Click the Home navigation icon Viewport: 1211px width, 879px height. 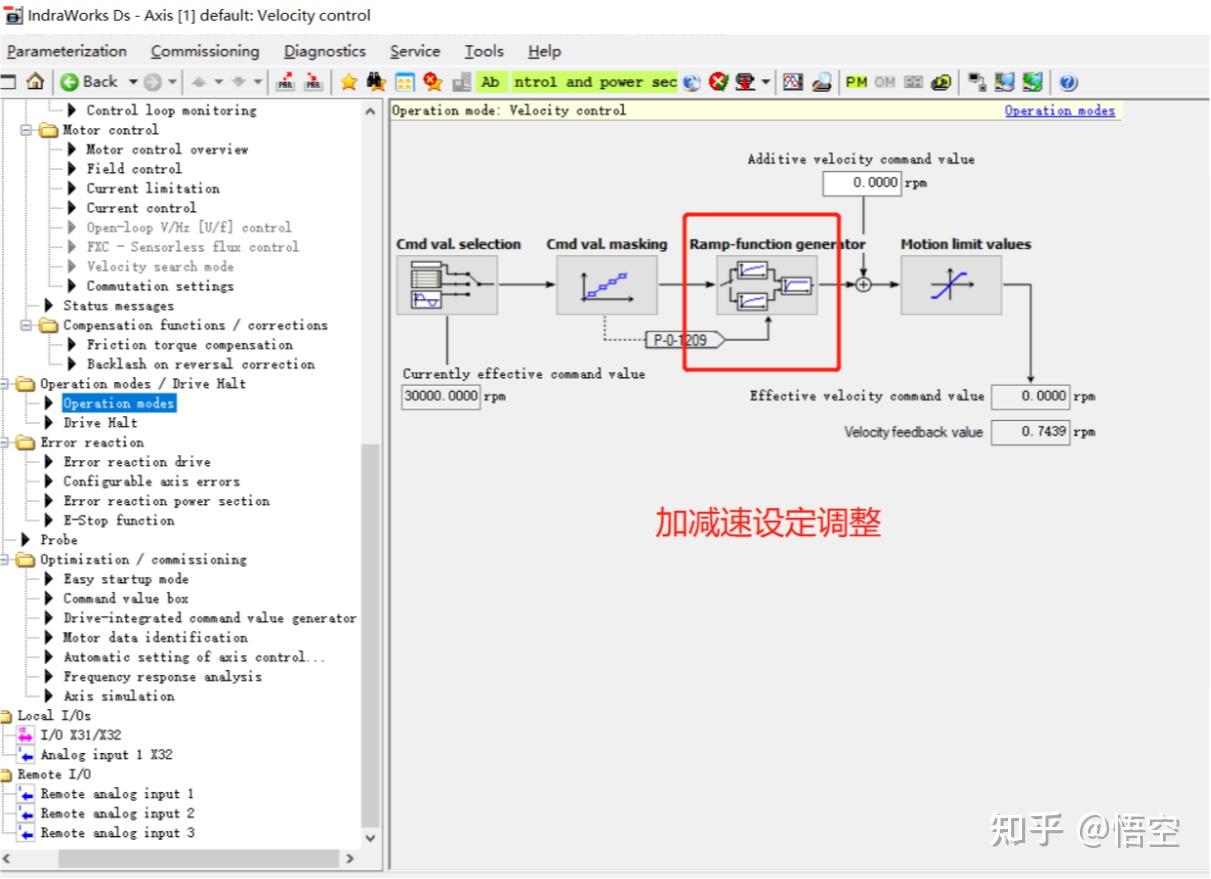point(36,83)
